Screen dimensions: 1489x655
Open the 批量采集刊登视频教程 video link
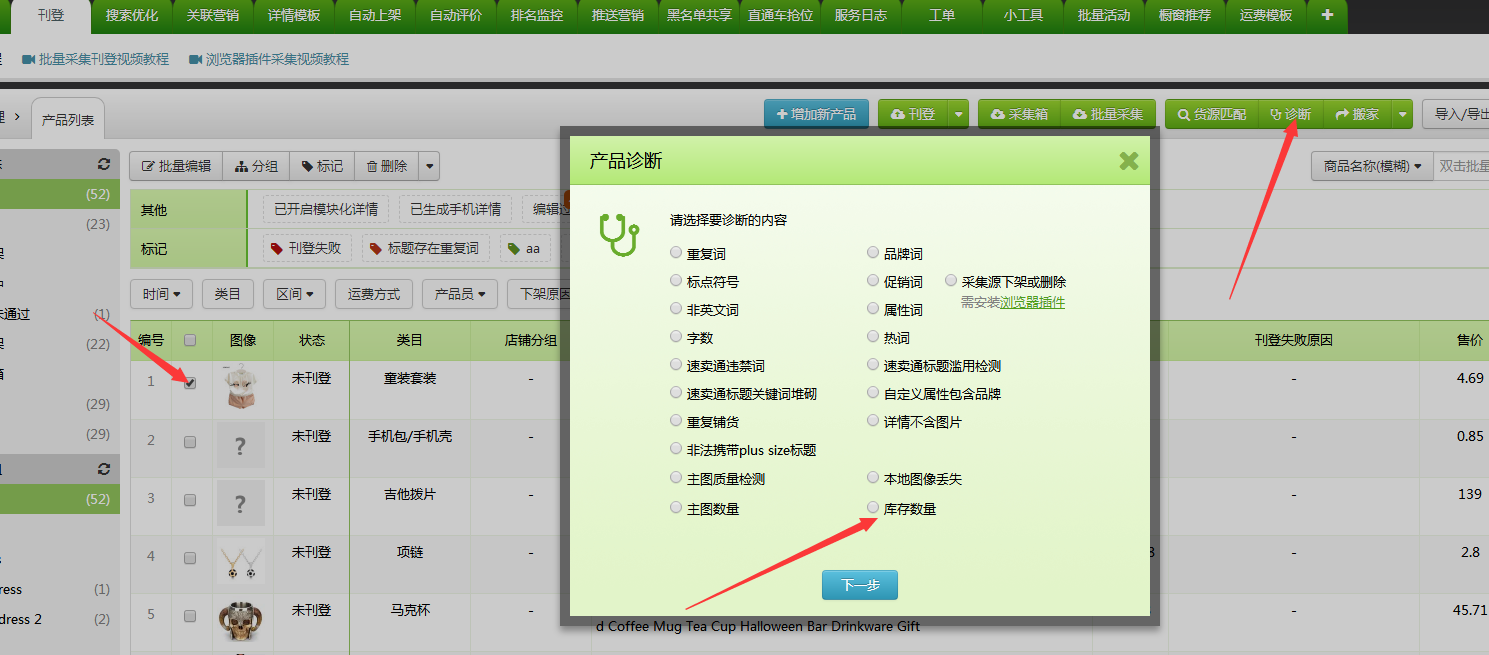click(x=95, y=60)
